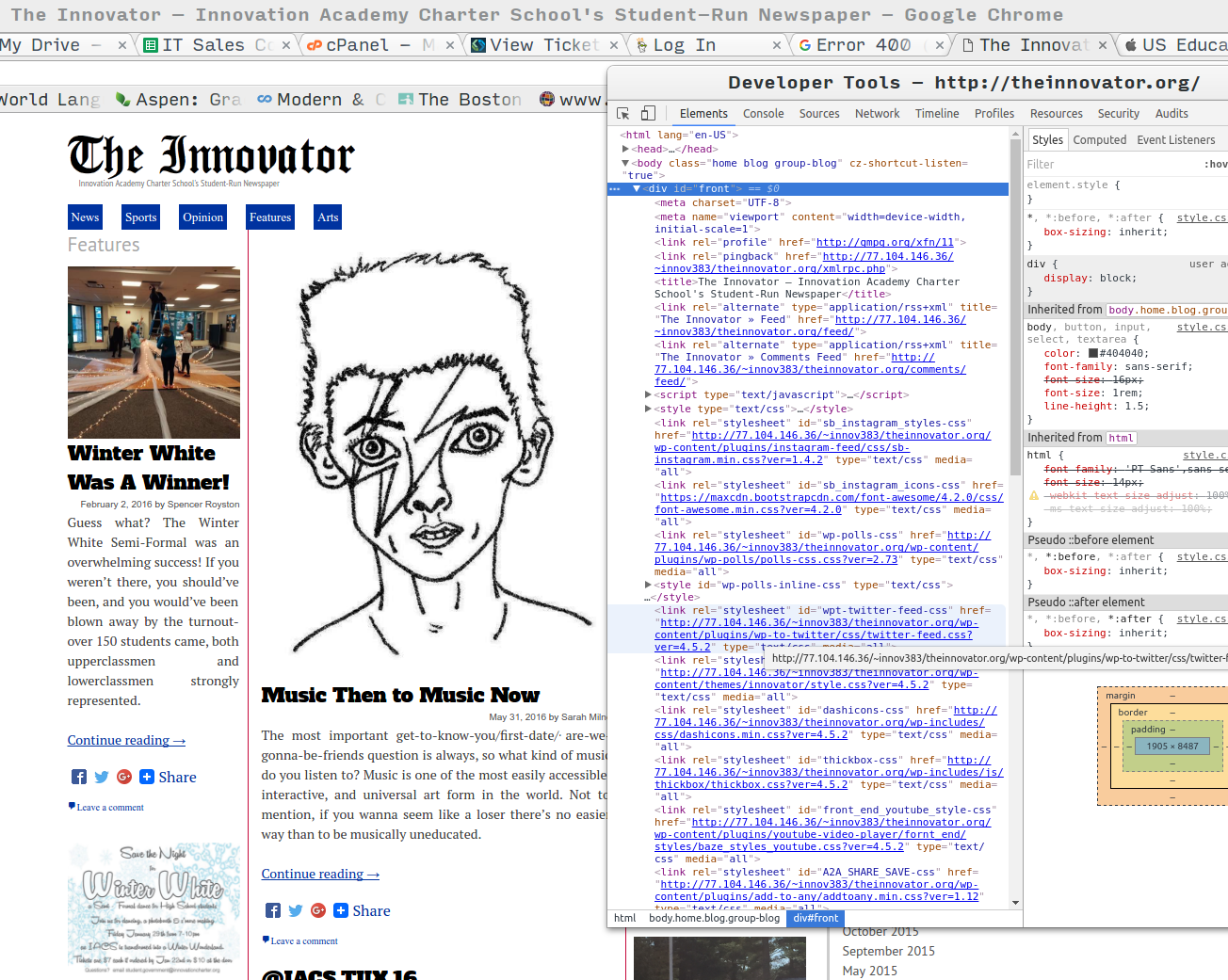This screenshot has width=1228, height=980.
Task: Open the Winter White Was A Winner headline
Action: (149, 468)
